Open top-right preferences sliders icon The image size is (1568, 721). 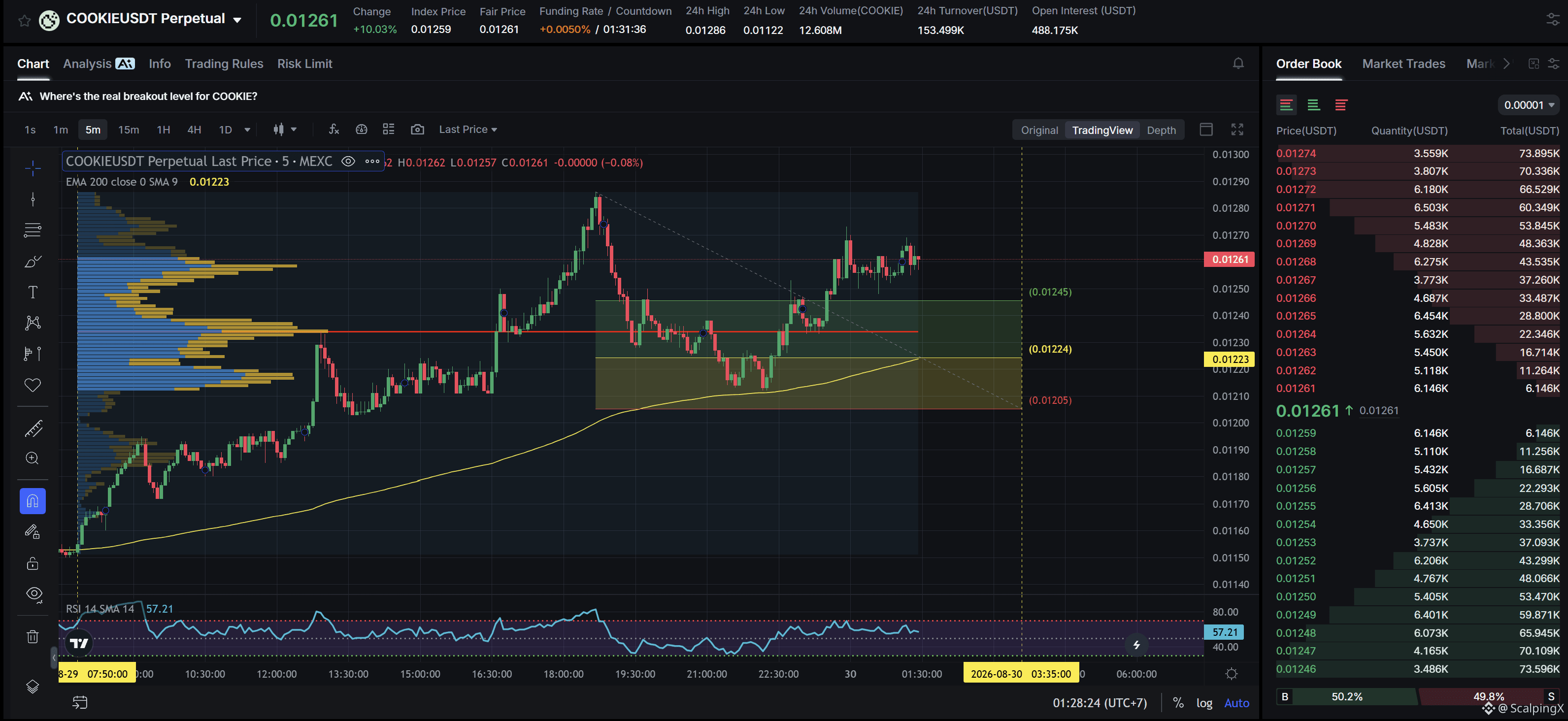[x=1553, y=20]
